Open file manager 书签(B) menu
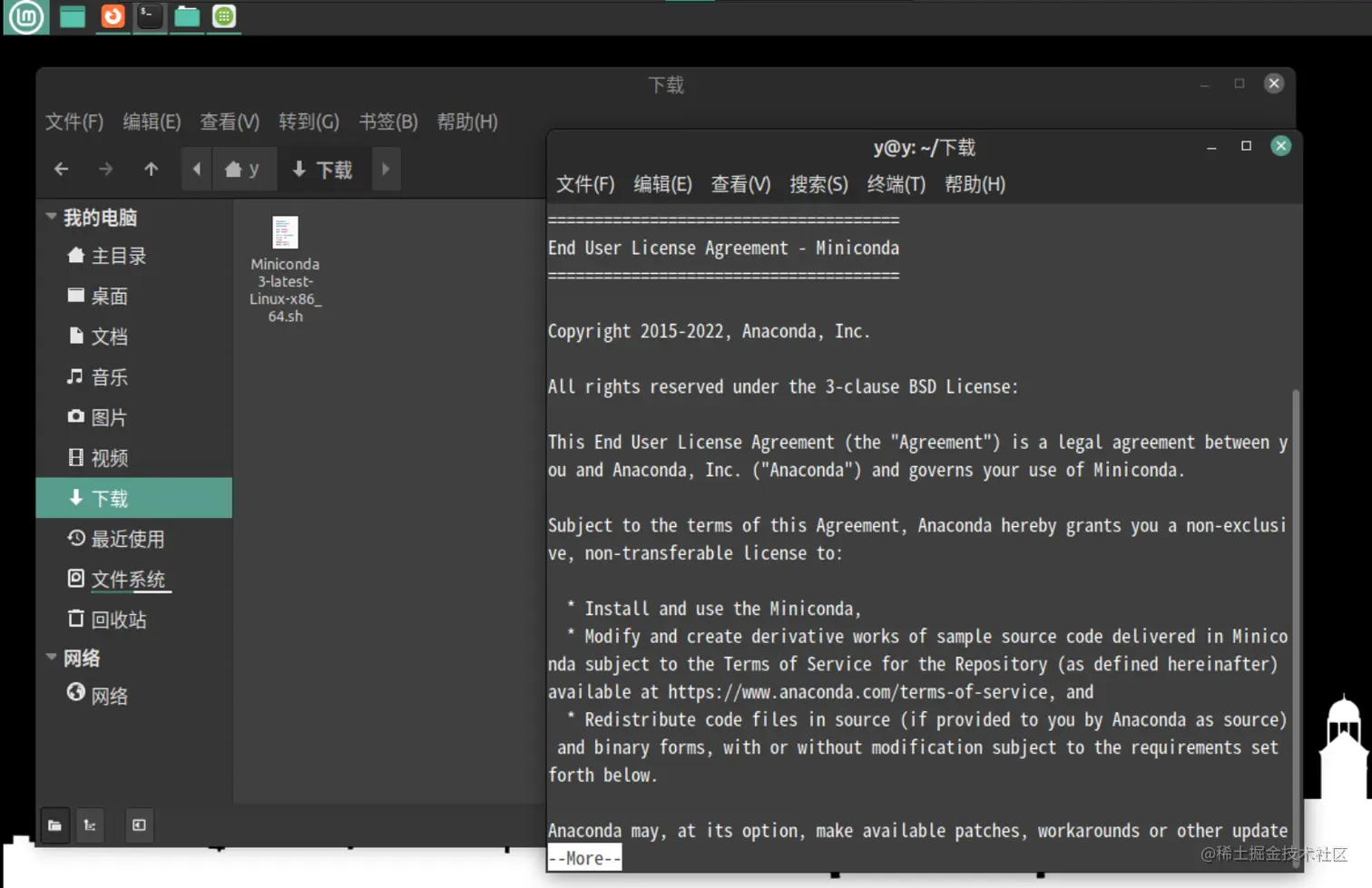Image resolution: width=1372 pixels, height=888 pixels. tap(388, 122)
